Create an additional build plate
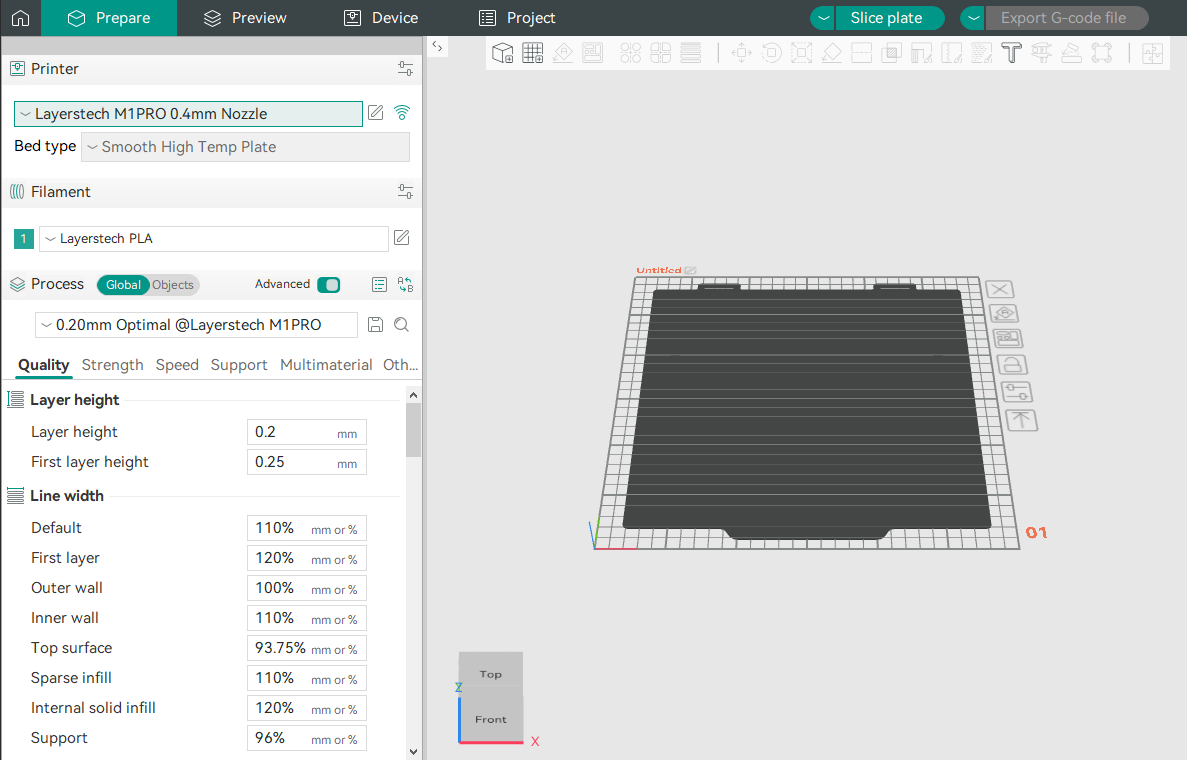The height and width of the screenshot is (760, 1187). [533, 52]
